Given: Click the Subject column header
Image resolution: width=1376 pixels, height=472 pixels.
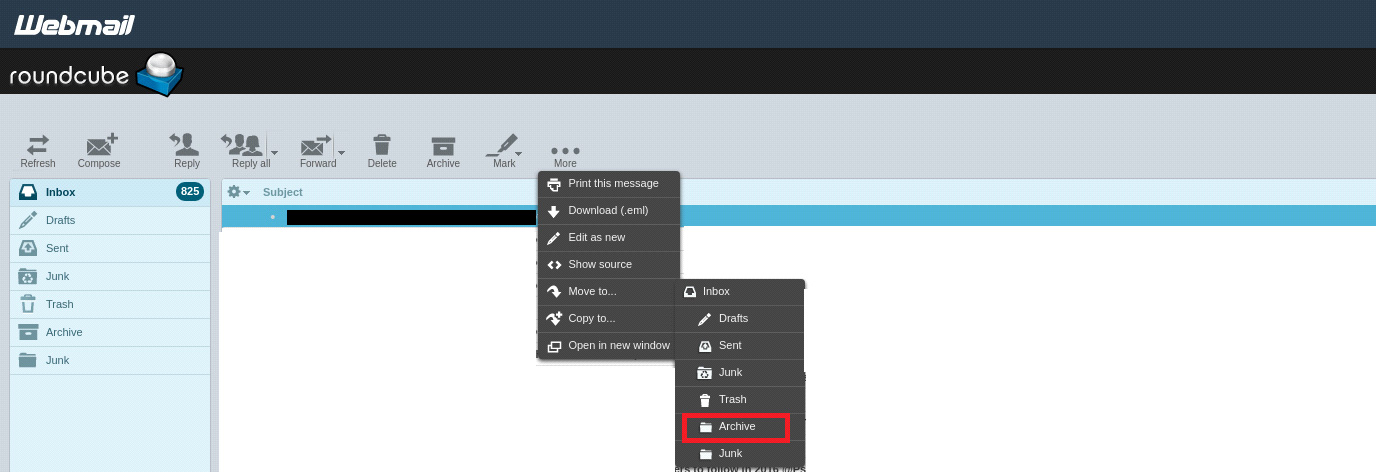Looking at the screenshot, I should click(283, 192).
